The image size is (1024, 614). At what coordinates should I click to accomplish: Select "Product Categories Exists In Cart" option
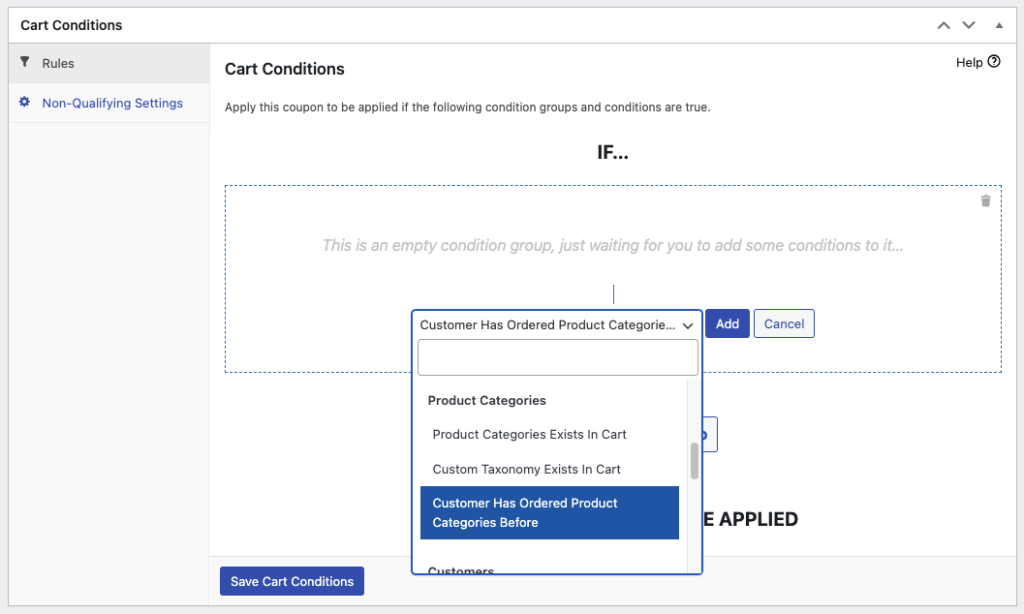click(529, 435)
